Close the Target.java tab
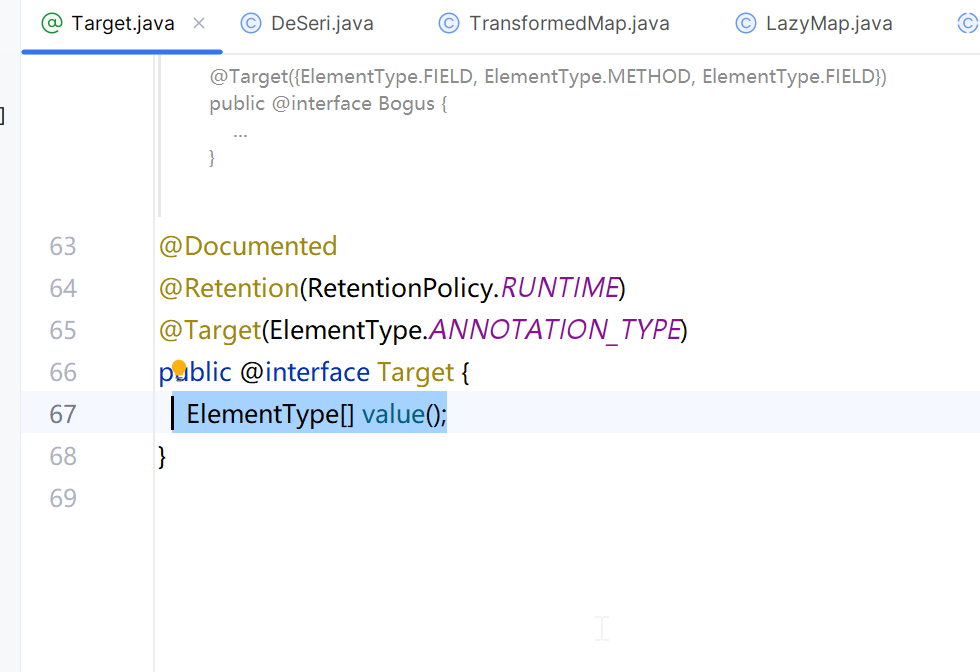Viewport: 980px width, 672px height. (x=199, y=24)
